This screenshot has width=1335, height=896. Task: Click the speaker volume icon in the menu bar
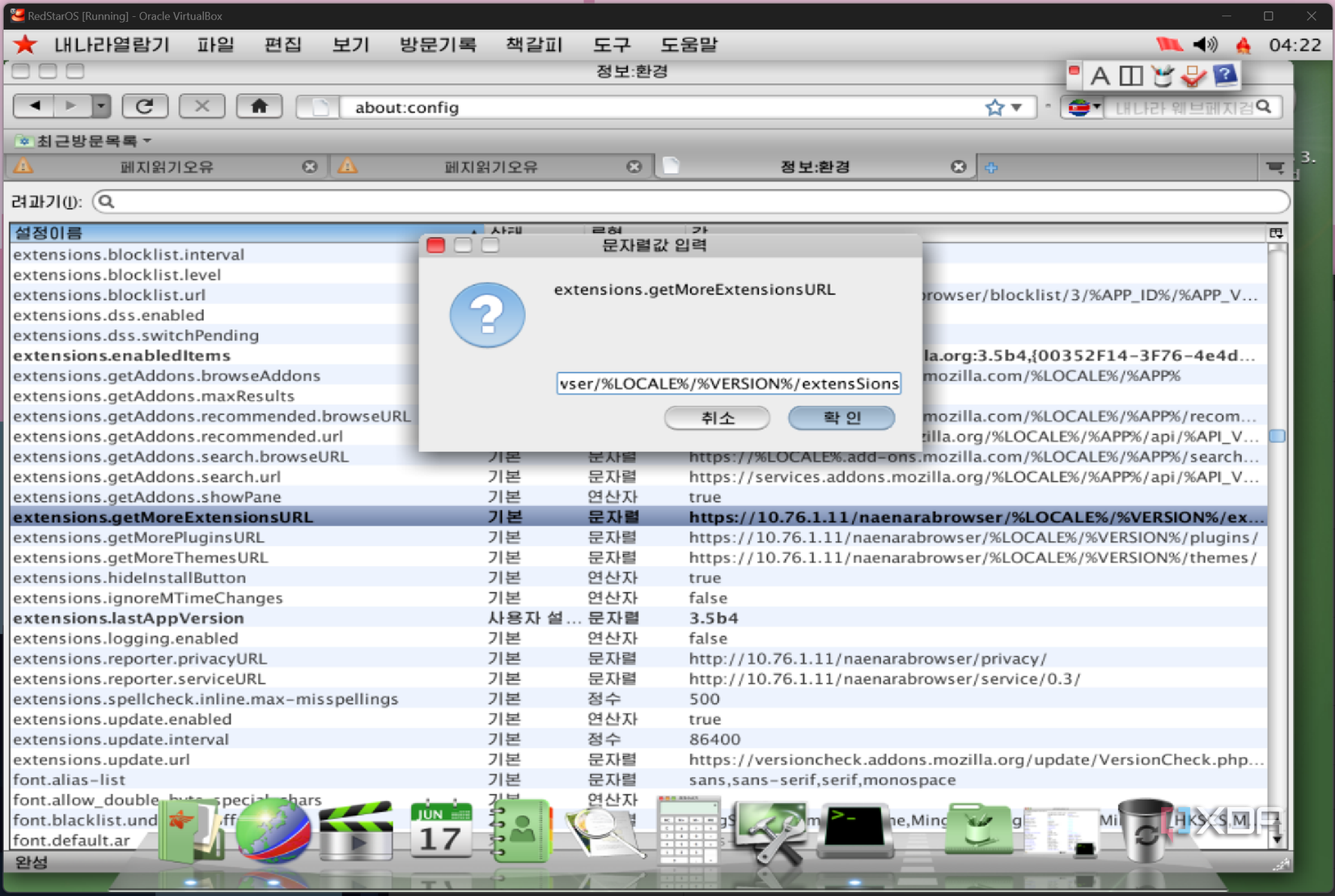1205,44
